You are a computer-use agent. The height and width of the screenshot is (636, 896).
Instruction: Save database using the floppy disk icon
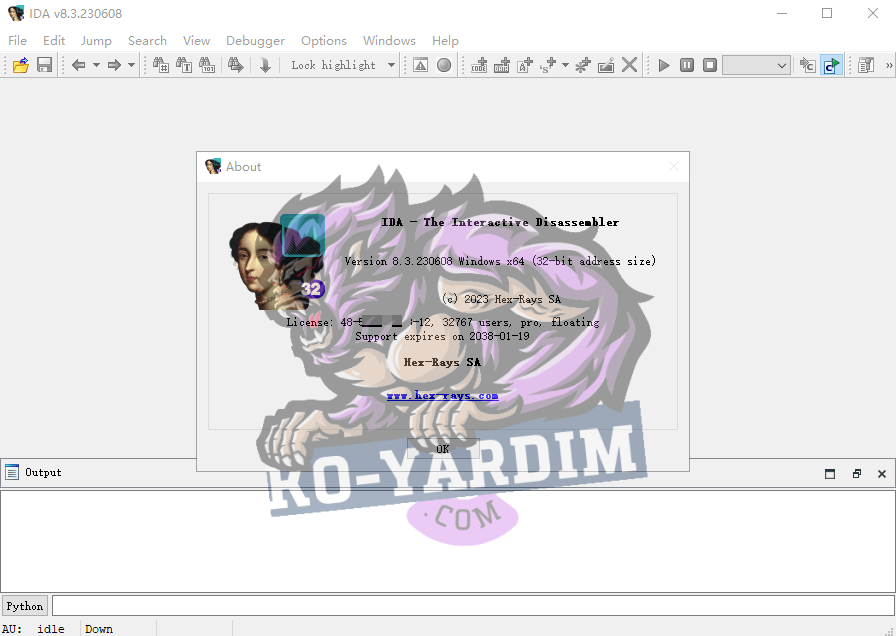(45, 65)
